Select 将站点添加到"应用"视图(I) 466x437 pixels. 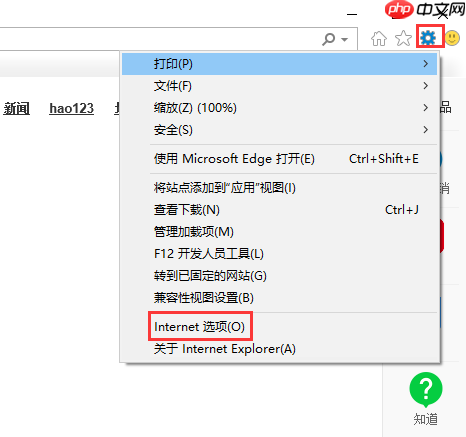[279, 188]
